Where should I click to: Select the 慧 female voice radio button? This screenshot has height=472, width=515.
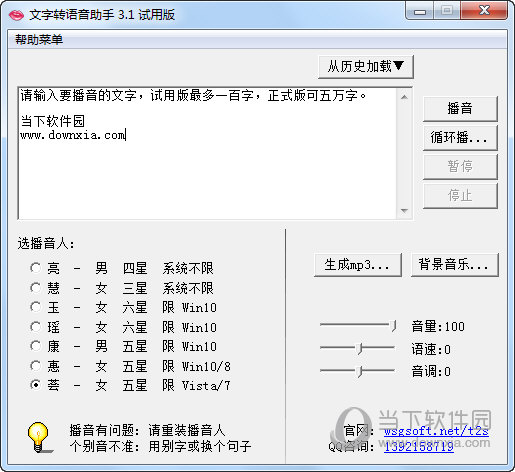[35, 287]
